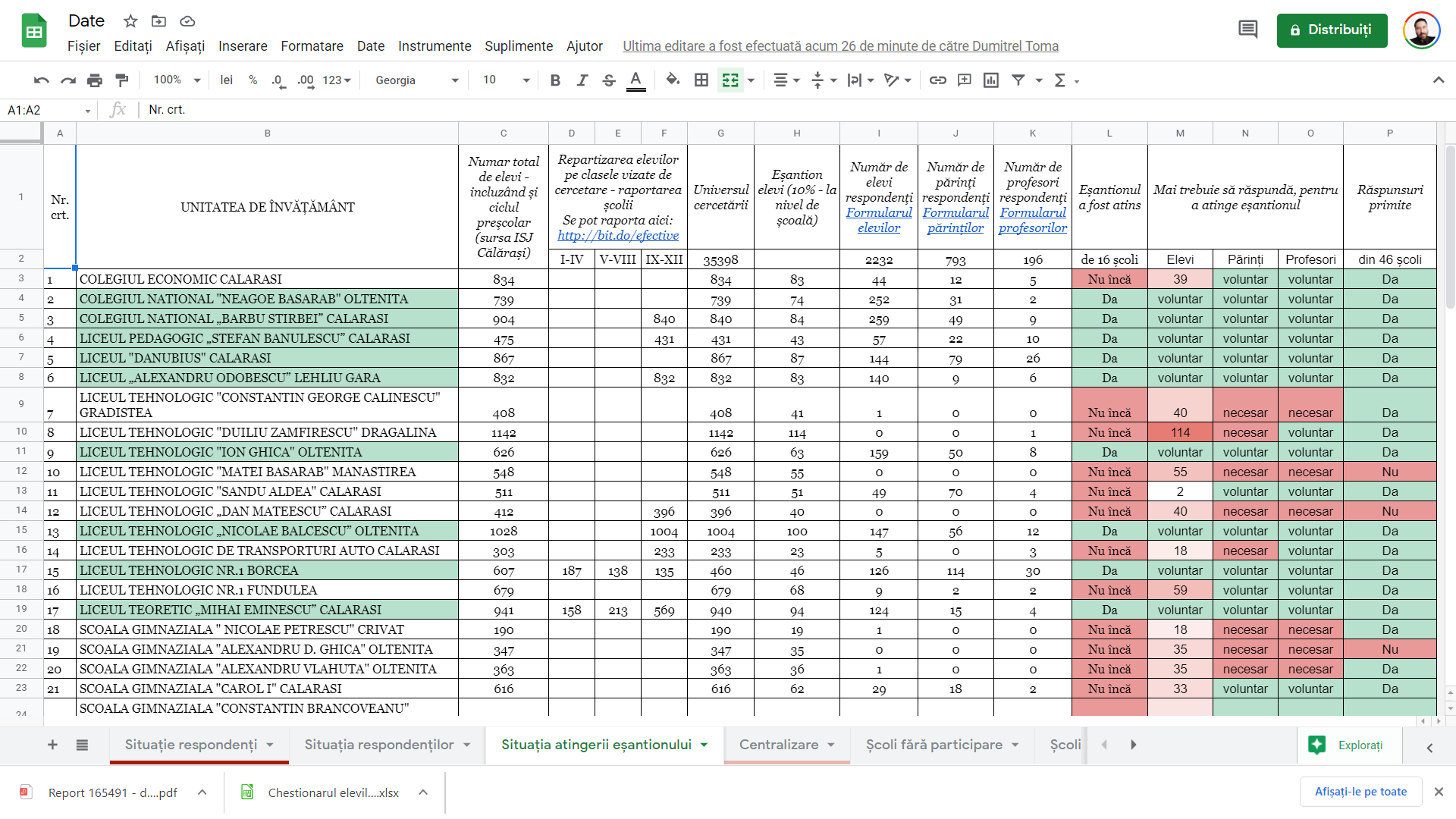Click the borders grid icon
Viewport: 1456px width, 819px height.
pos(701,80)
